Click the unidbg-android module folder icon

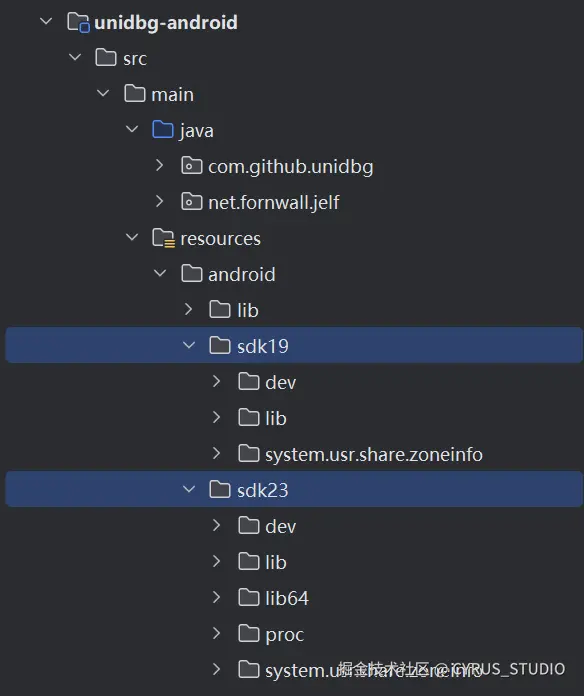(78, 22)
